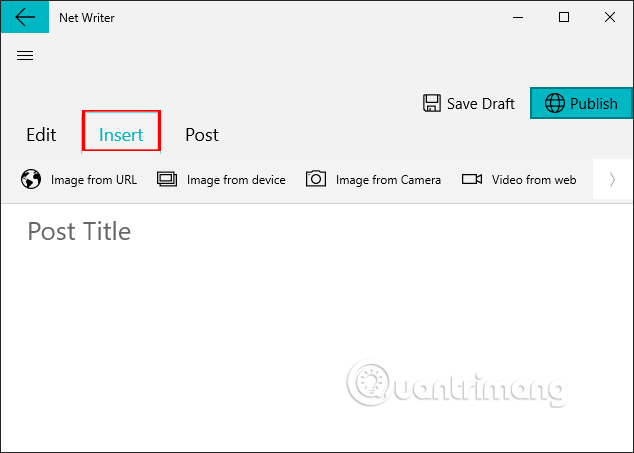Viewport: 634px width, 453px height.
Task: Expand more insert options with the chevron
Action: (x=612, y=179)
